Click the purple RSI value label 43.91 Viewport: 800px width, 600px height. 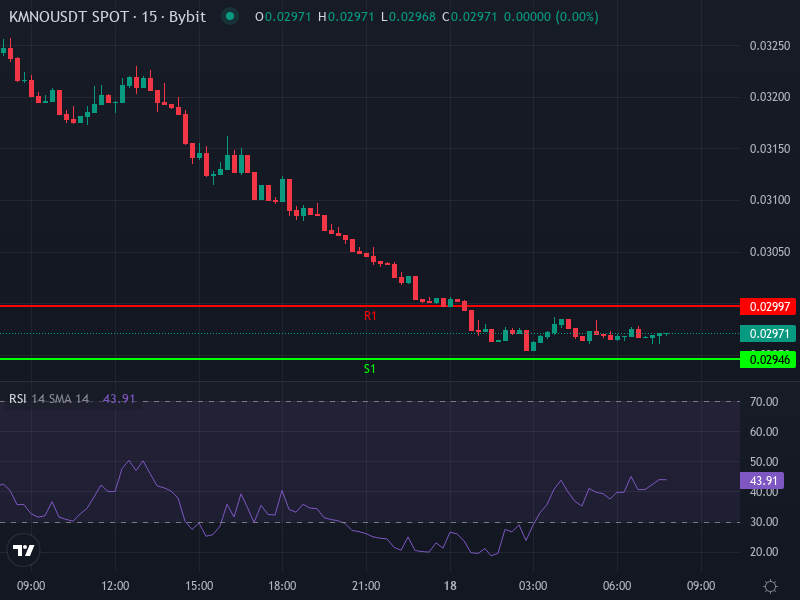764,479
